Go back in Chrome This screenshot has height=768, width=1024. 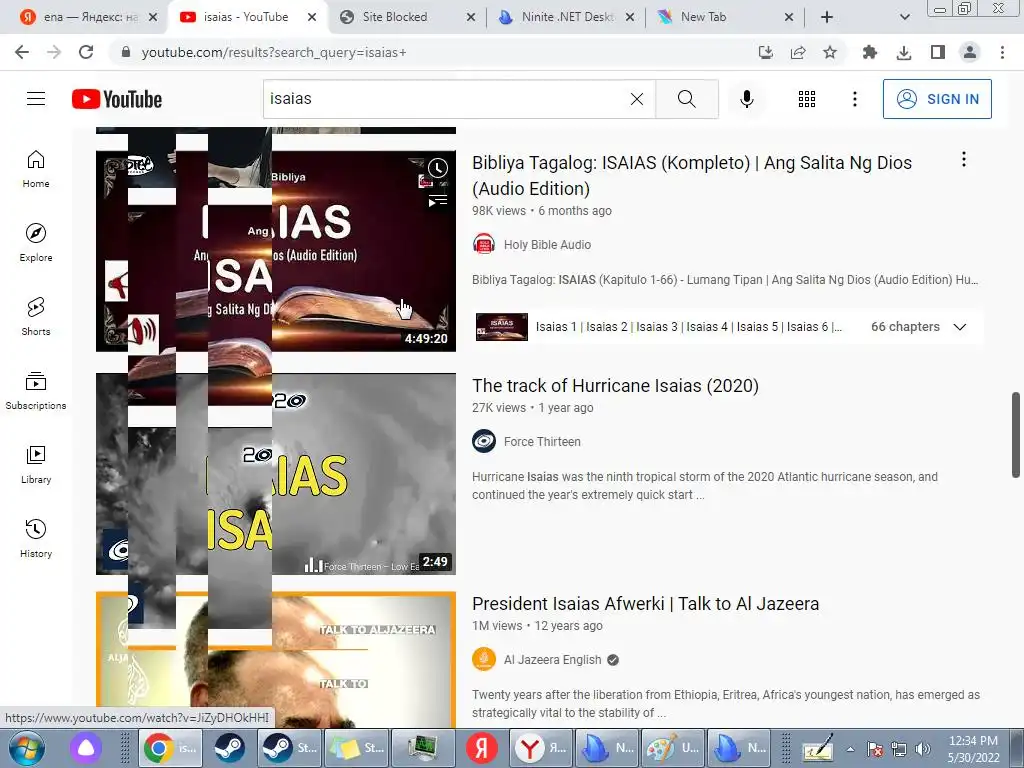click(22, 52)
